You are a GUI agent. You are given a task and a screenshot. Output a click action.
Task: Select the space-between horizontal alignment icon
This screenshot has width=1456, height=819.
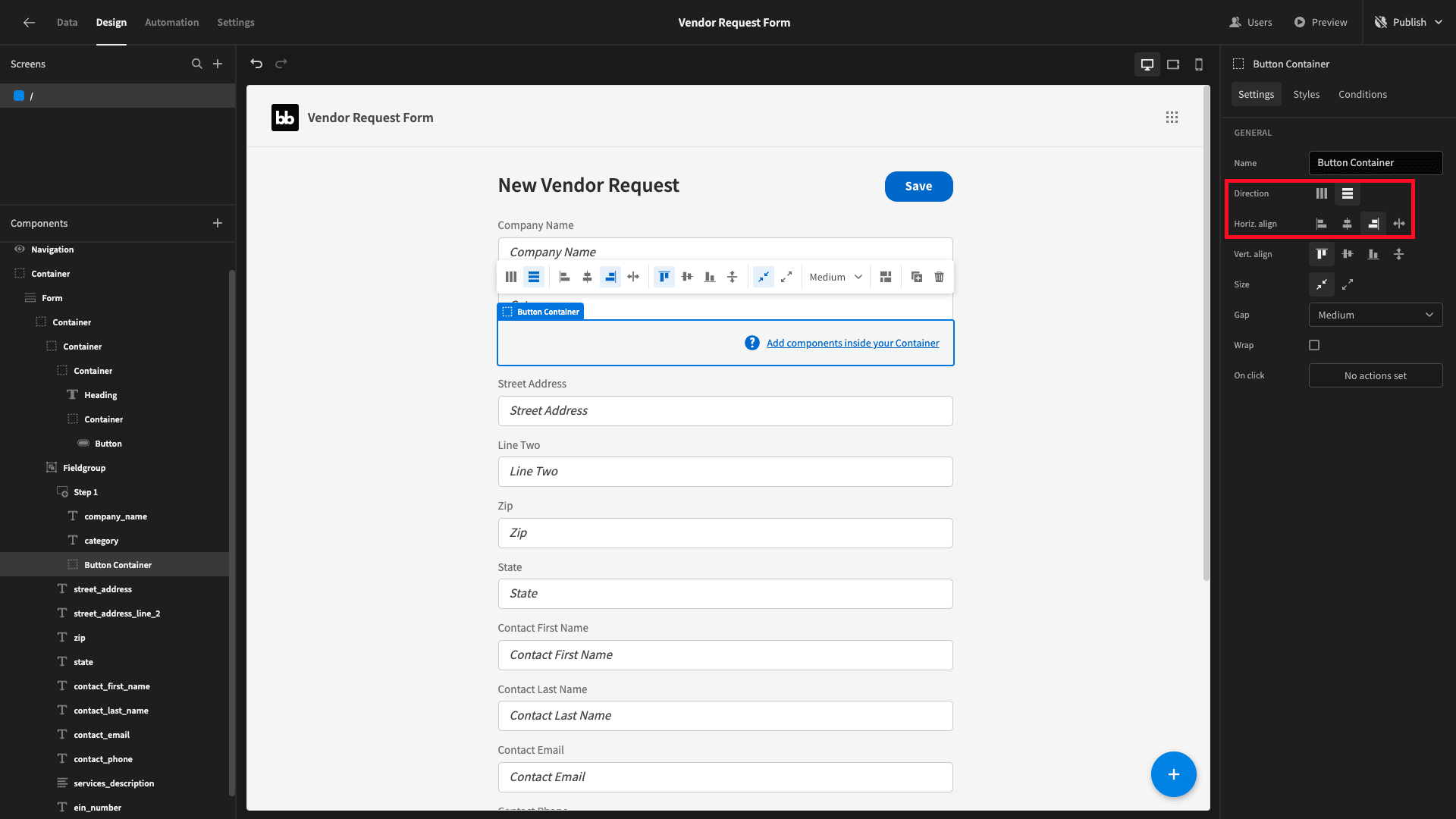coord(1399,224)
